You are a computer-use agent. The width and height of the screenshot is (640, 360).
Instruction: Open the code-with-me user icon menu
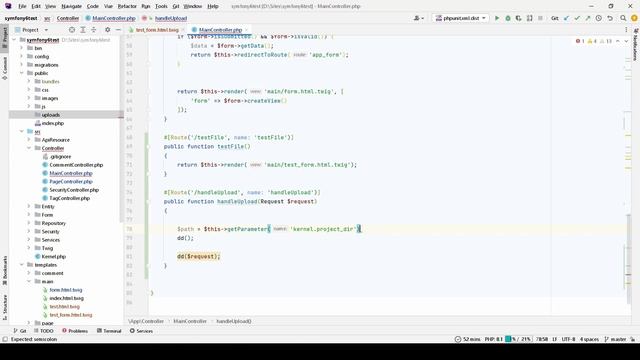419,18
